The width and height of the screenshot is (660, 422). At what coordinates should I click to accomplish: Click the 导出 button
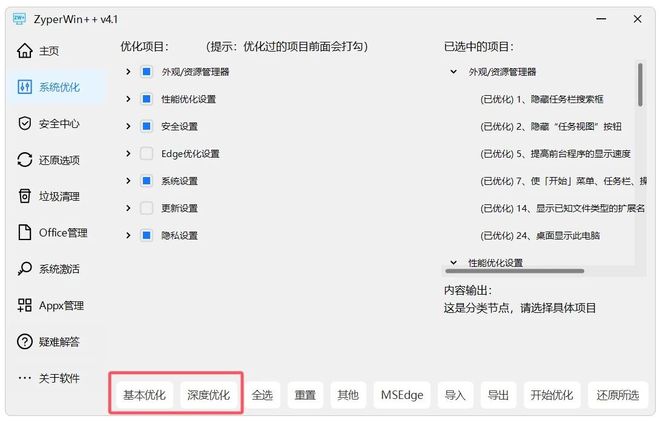click(x=498, y=395)
